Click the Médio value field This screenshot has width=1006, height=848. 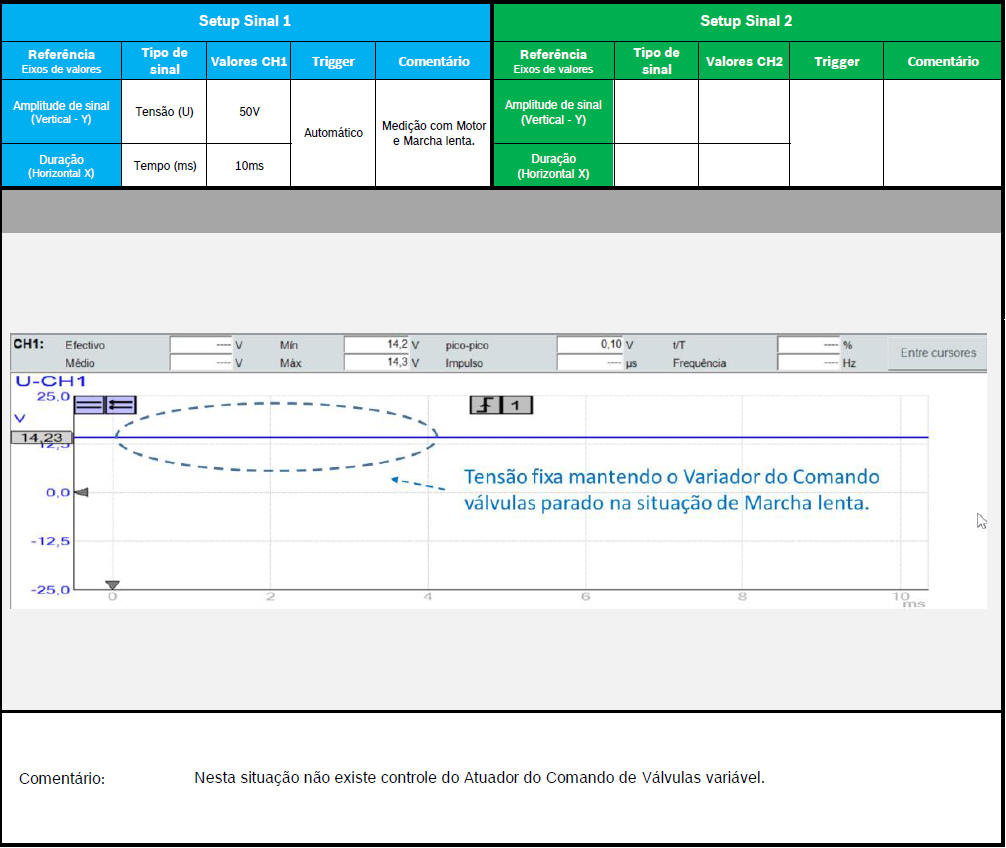201,363
